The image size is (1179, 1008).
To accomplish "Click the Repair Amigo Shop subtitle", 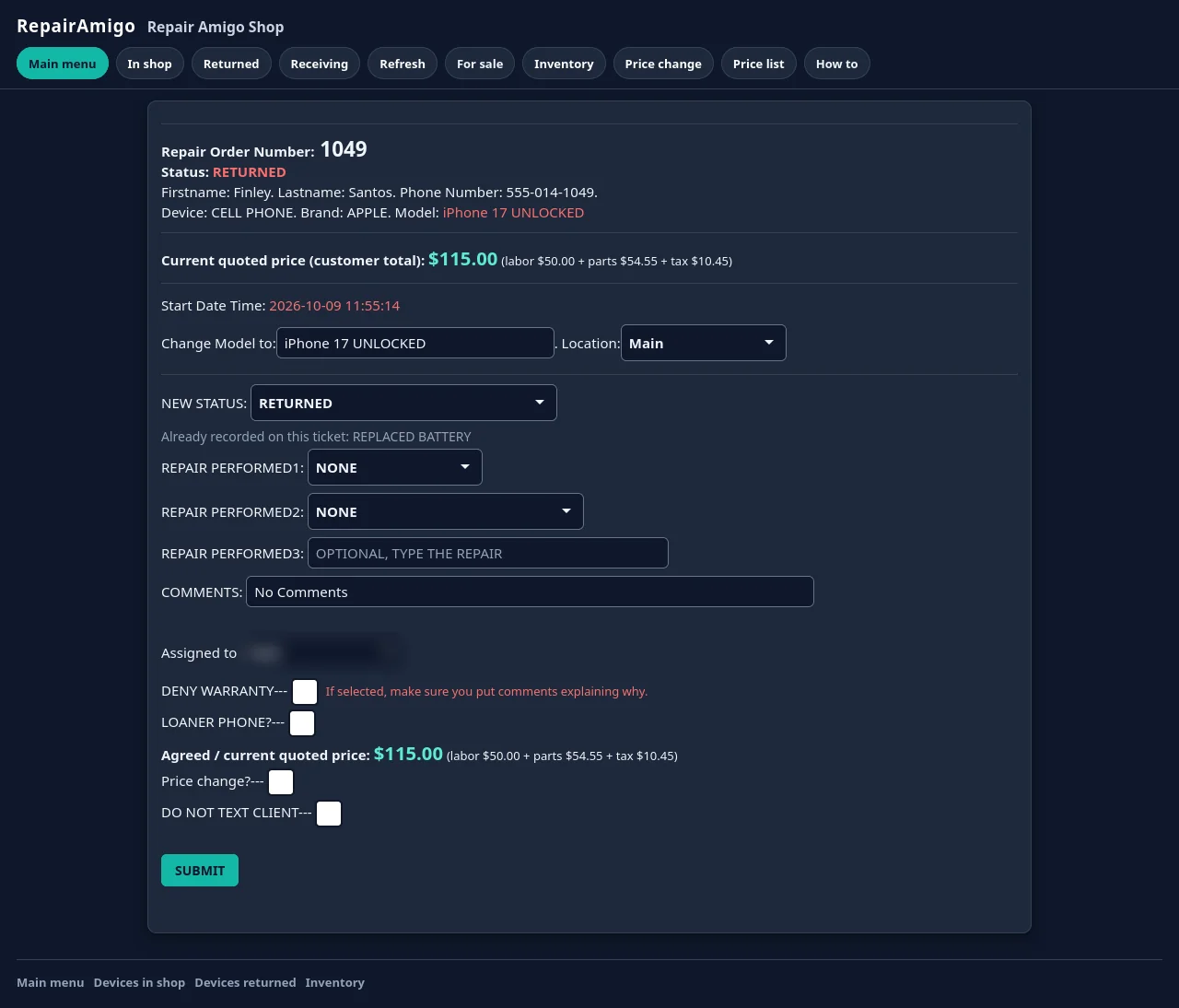I will 216,27.
